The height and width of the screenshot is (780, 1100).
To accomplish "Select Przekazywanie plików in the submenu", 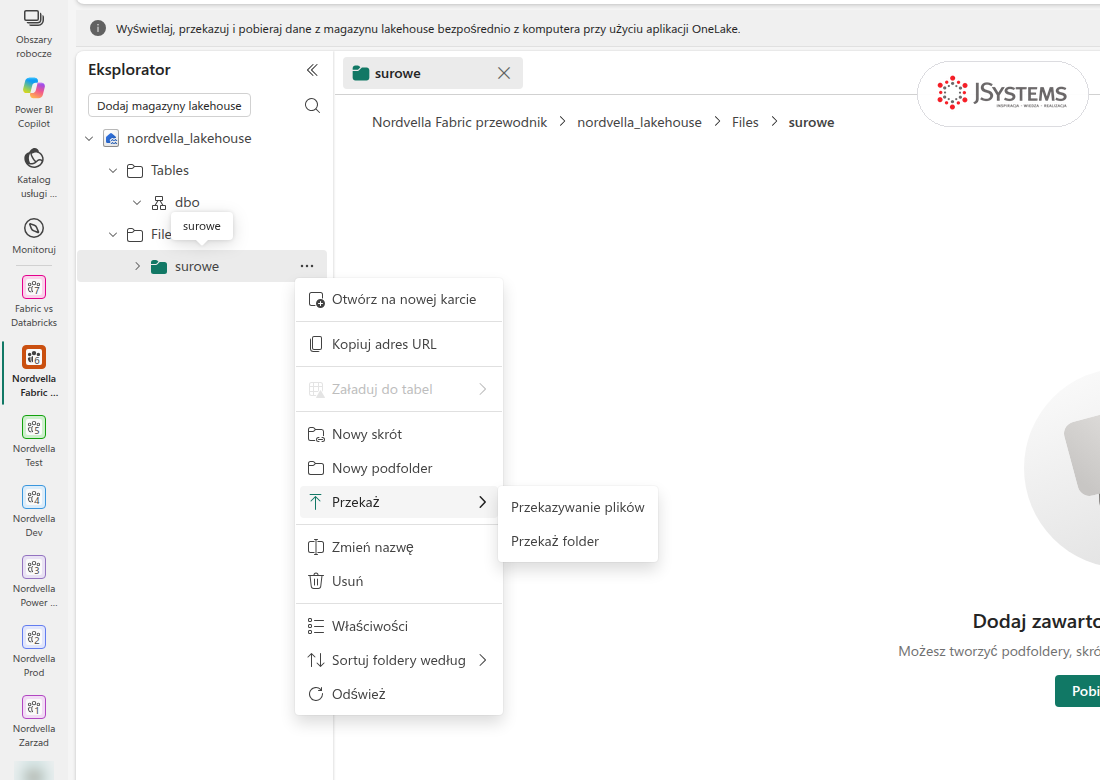I will pos(577,507).
